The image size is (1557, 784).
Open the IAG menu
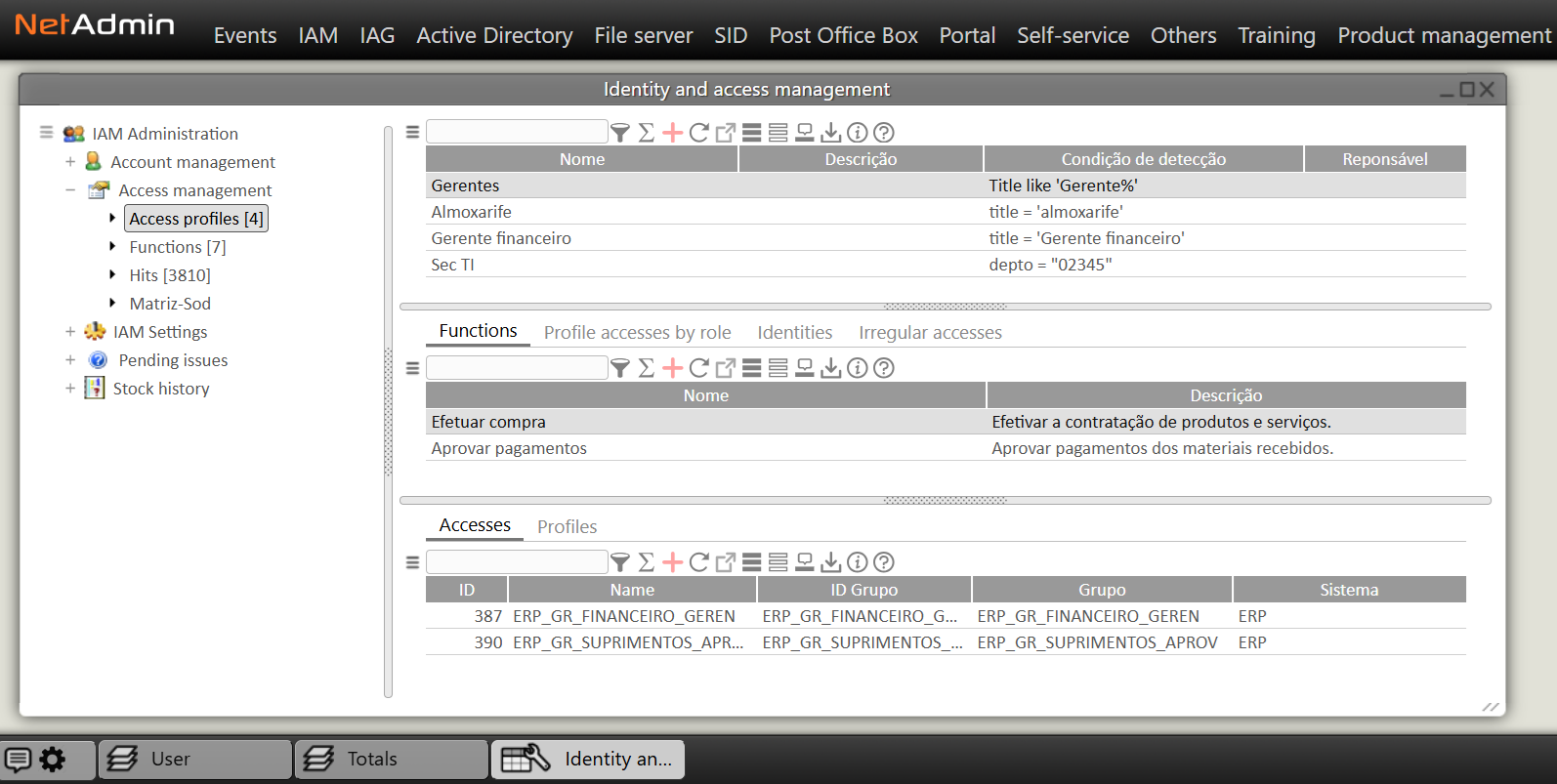point(377,36)
